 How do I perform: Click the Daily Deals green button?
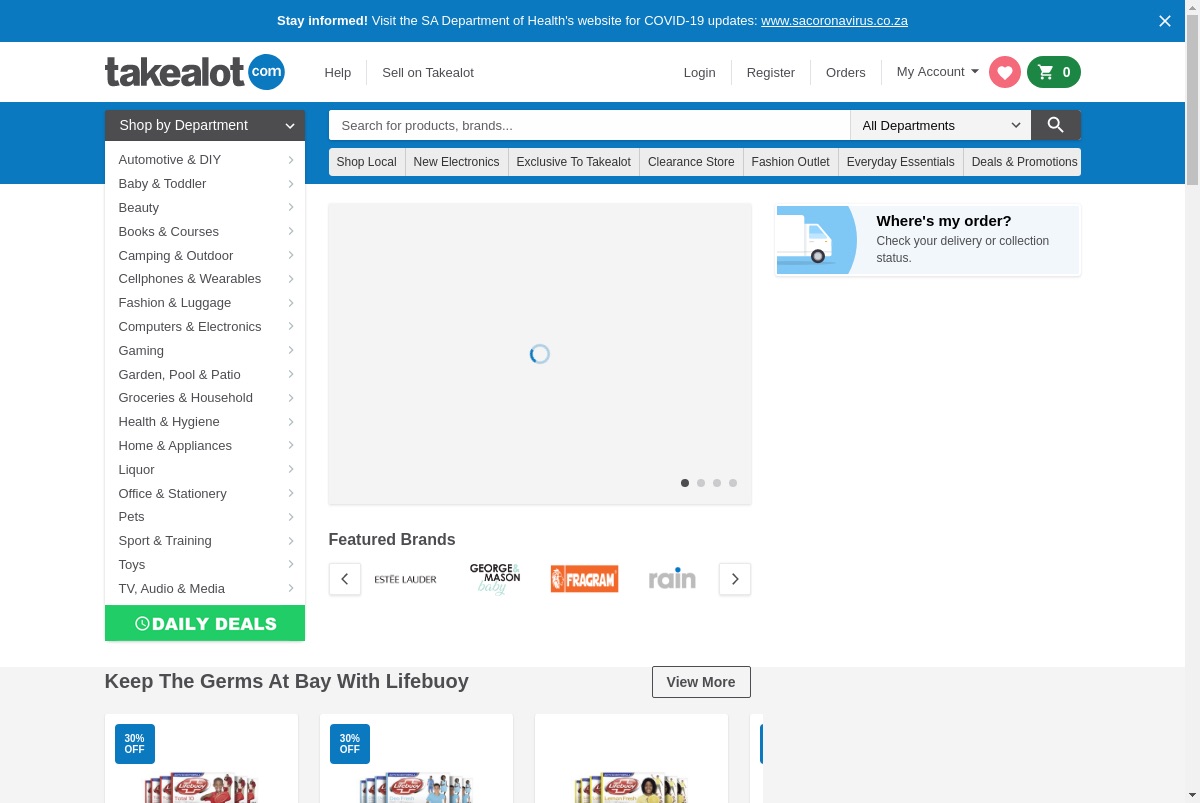205,623
